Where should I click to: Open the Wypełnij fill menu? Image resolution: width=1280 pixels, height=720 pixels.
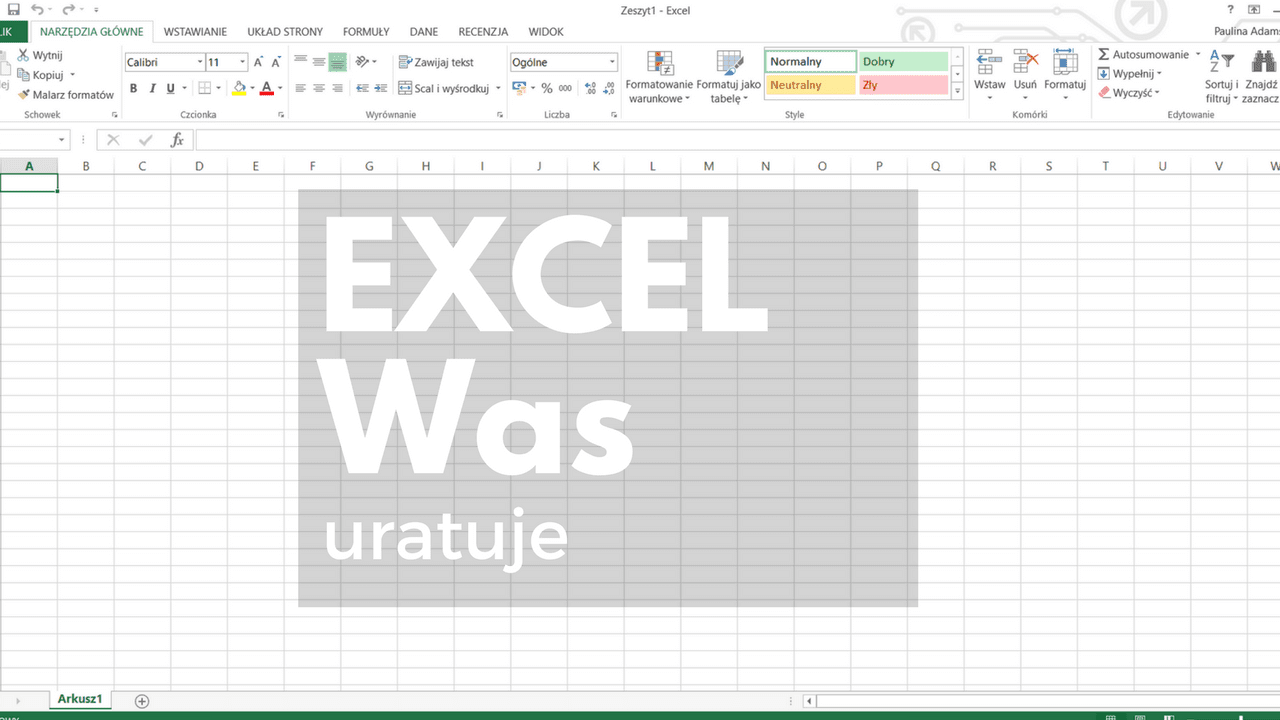coord(1130,74)
